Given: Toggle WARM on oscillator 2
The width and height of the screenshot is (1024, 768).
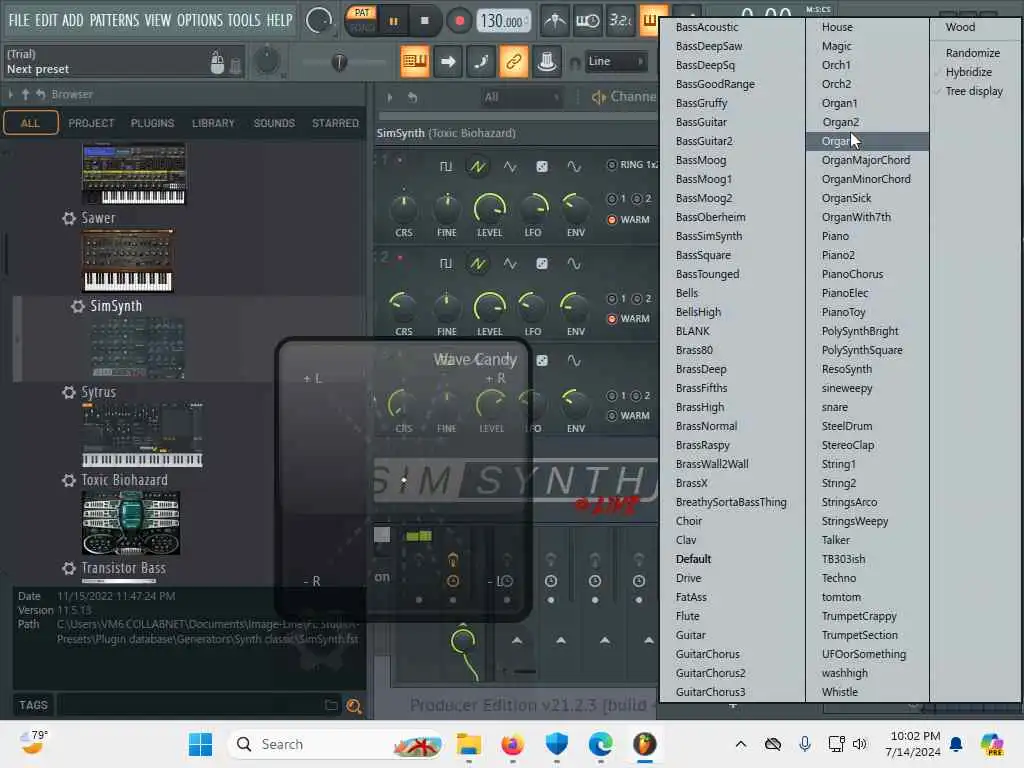Looking at the screenshot, I should [x=612, y=319].
